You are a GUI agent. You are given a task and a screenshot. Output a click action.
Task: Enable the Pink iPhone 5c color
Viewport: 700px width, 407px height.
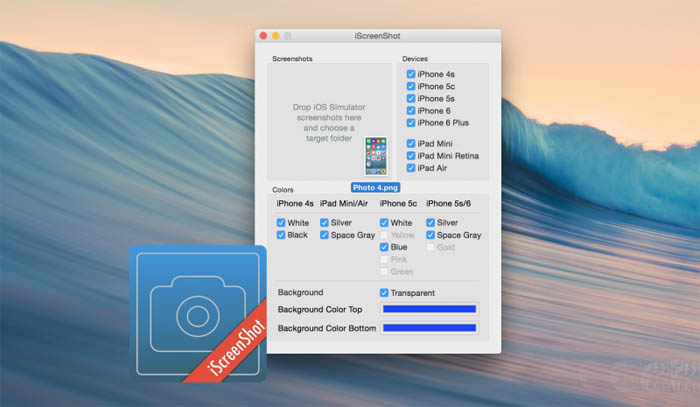(384, 259)
